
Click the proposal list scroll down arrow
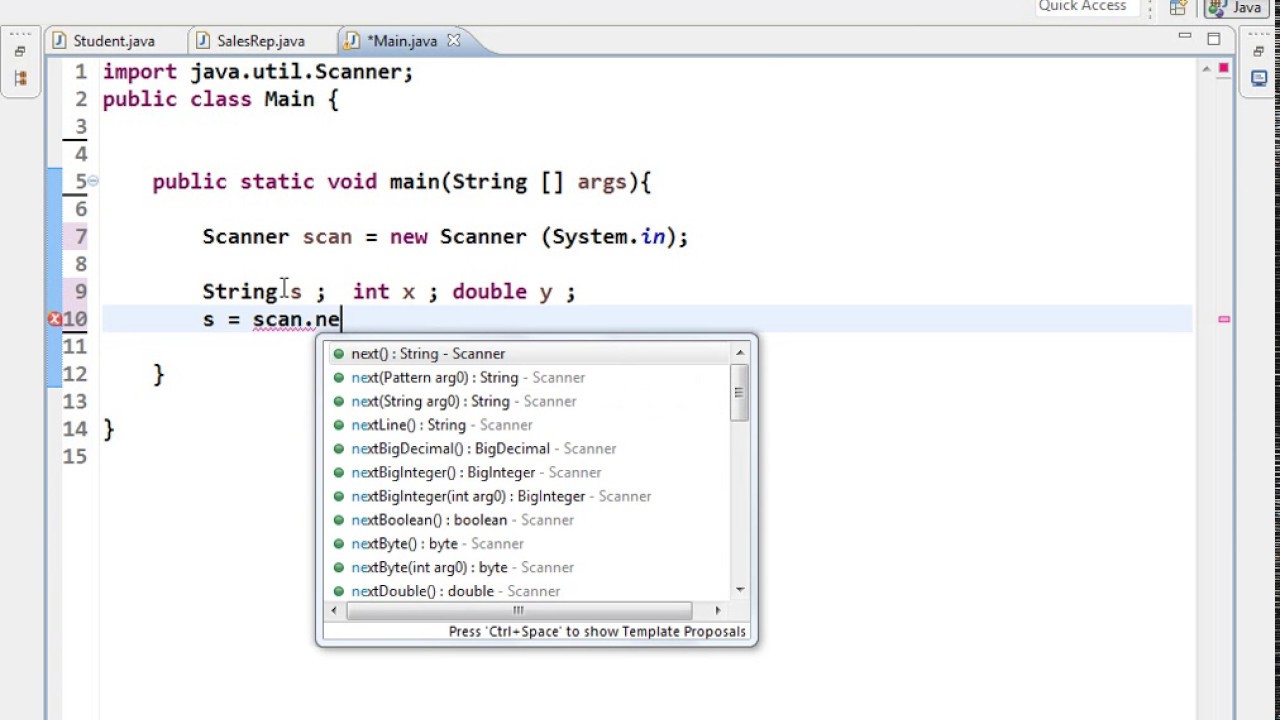[x=740, y=590]
